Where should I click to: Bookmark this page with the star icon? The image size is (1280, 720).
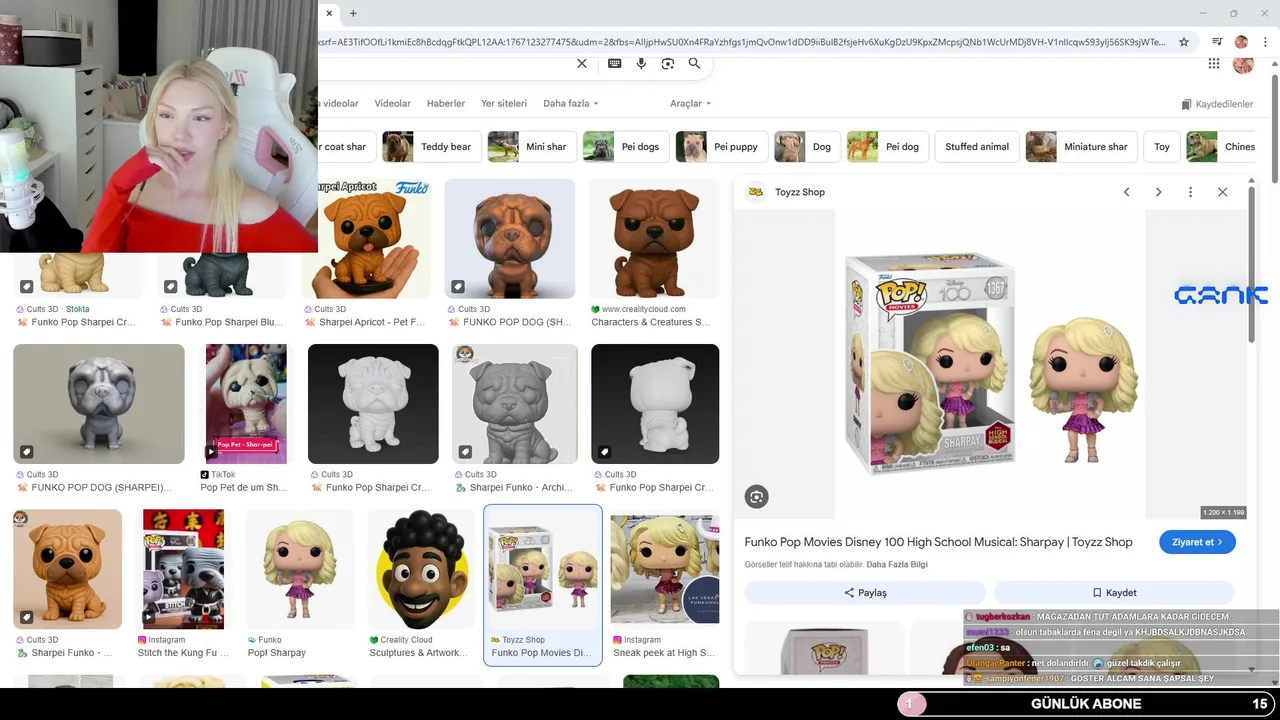pos(1184,42)
